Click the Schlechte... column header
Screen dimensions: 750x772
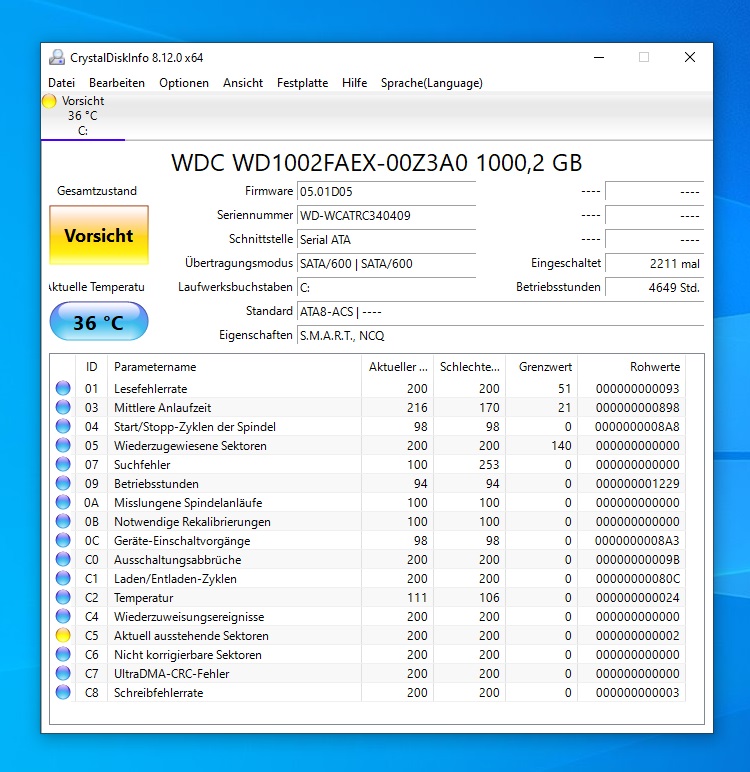point(469,367)
